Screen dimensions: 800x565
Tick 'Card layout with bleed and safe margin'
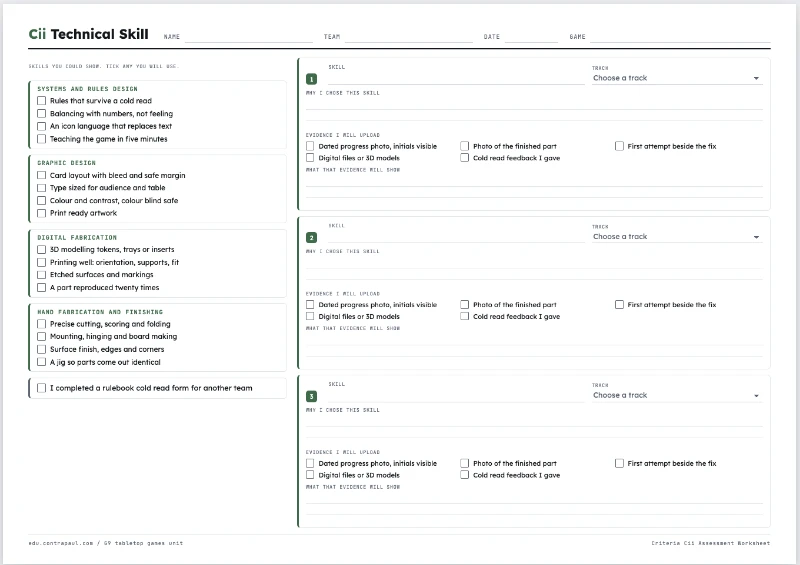tap(41, 175)
